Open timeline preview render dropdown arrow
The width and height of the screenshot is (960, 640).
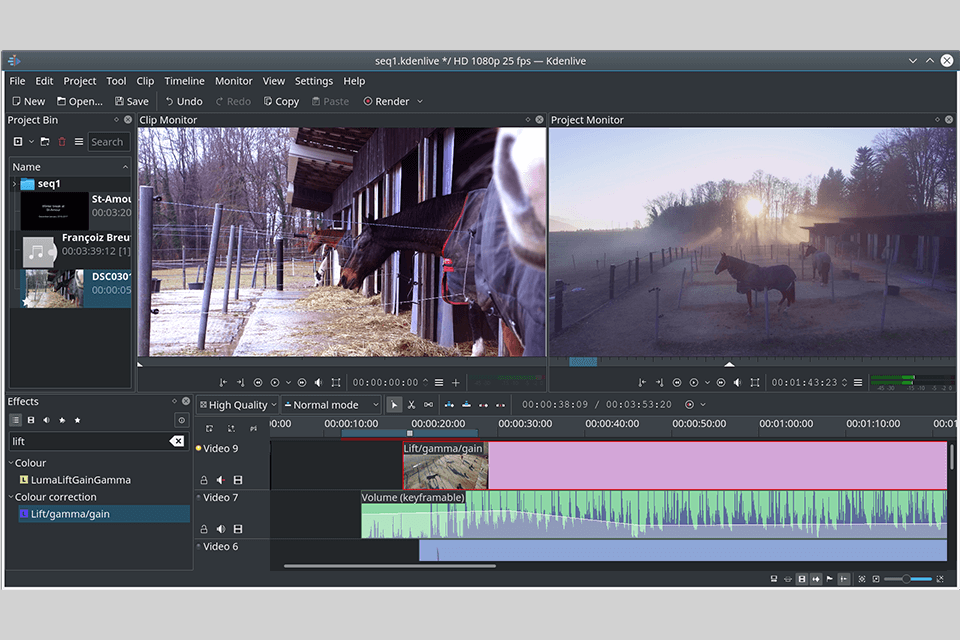[703, 405]
